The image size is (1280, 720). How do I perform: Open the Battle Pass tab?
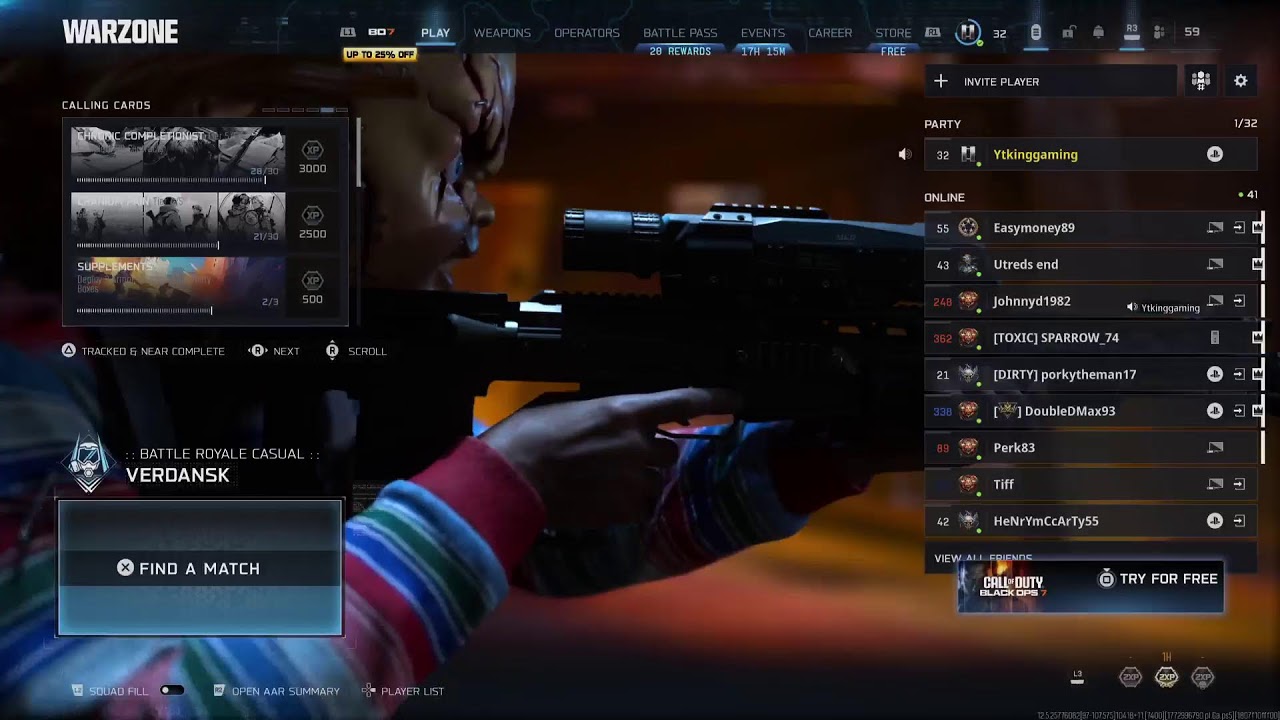point(680,33)
